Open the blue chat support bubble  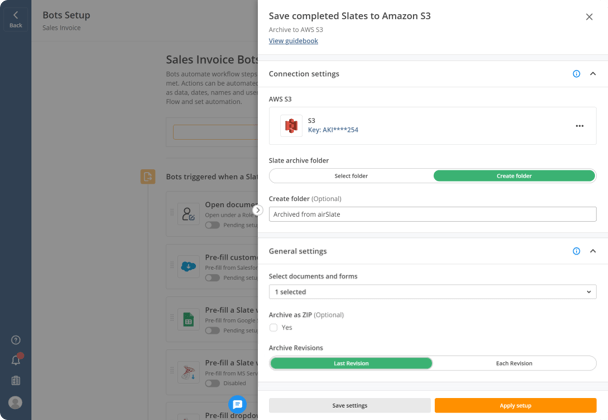[x=237, y=404]
